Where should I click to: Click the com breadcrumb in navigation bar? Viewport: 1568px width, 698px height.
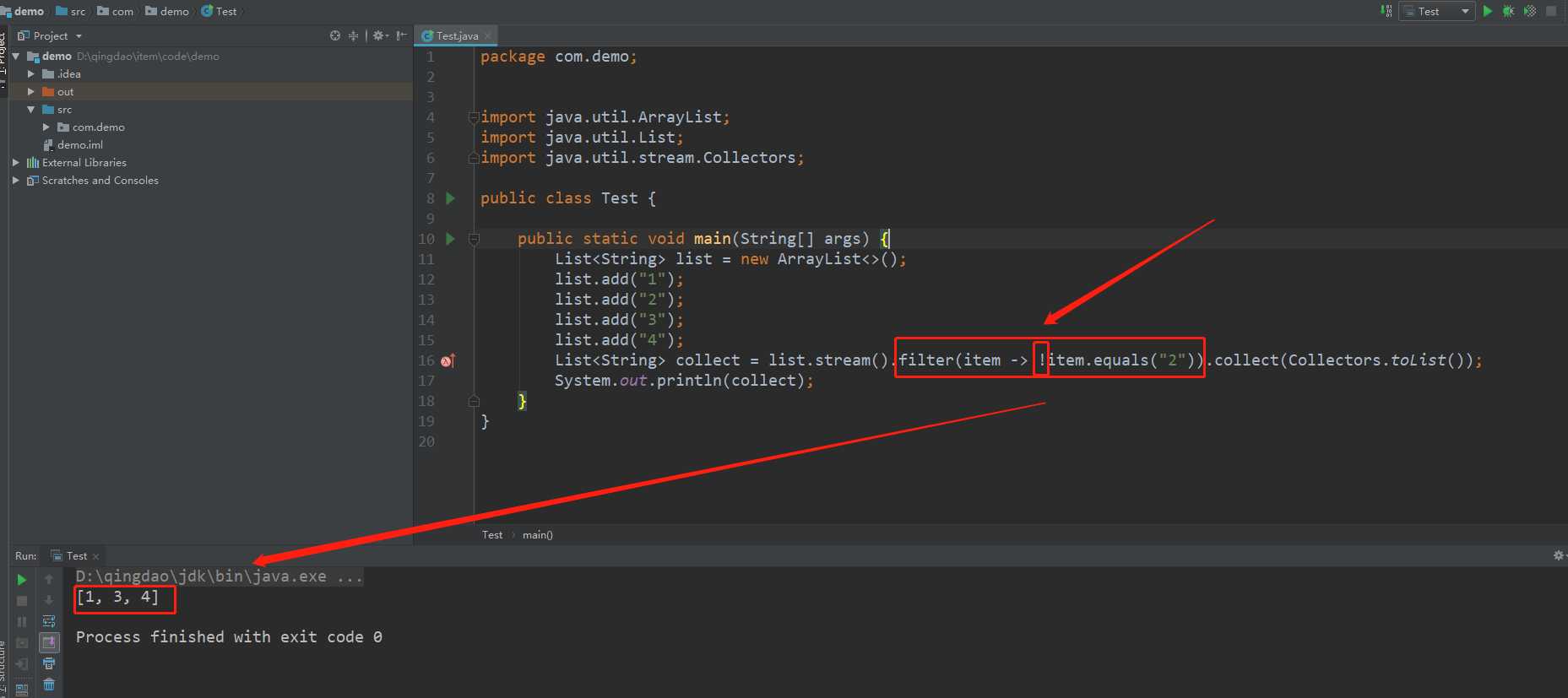[116, 11]
